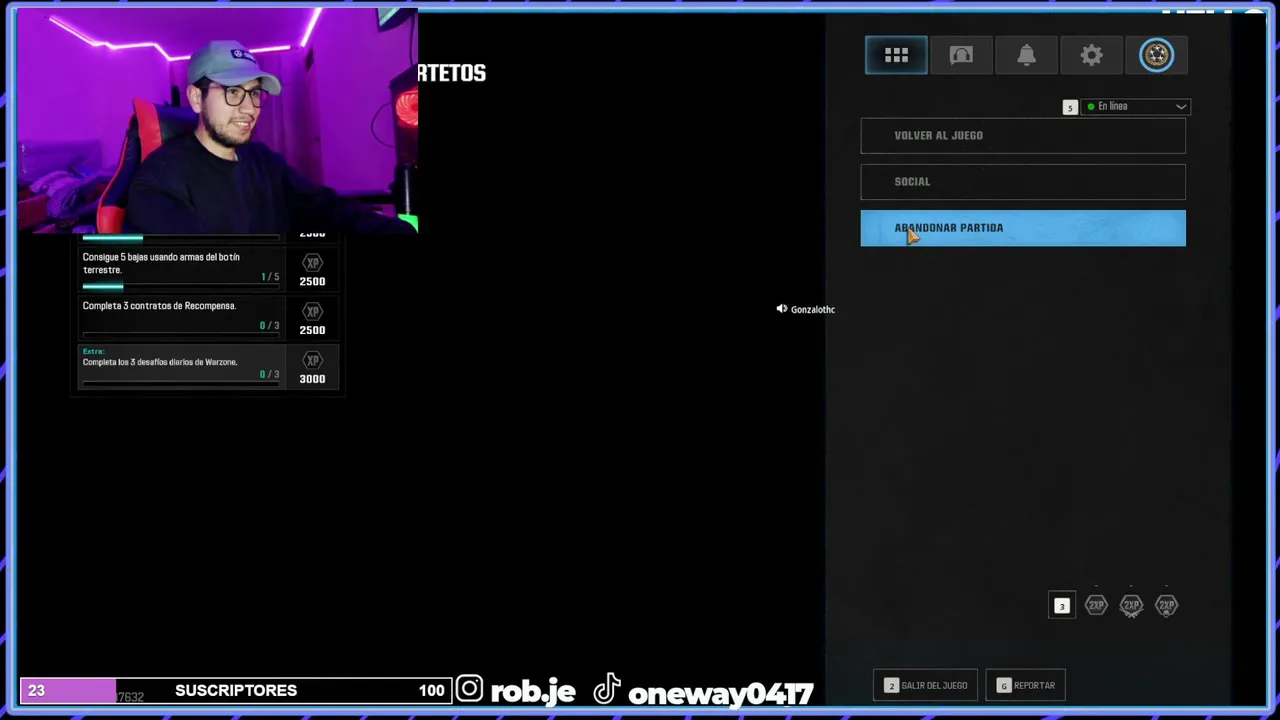This screenshot has width=1280, height=720.
Task: Click the third 2XP token icon
Action: [x=1166, y=605]
